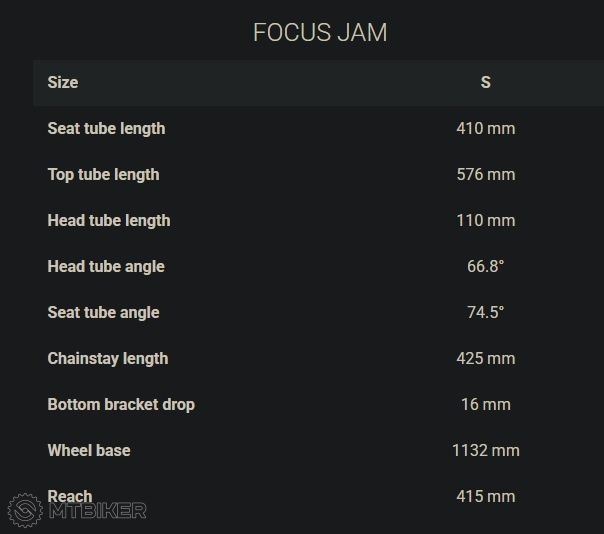Screen dimensions: 604x534
Task: Click the 110 mm value
Action: [485, 220]
